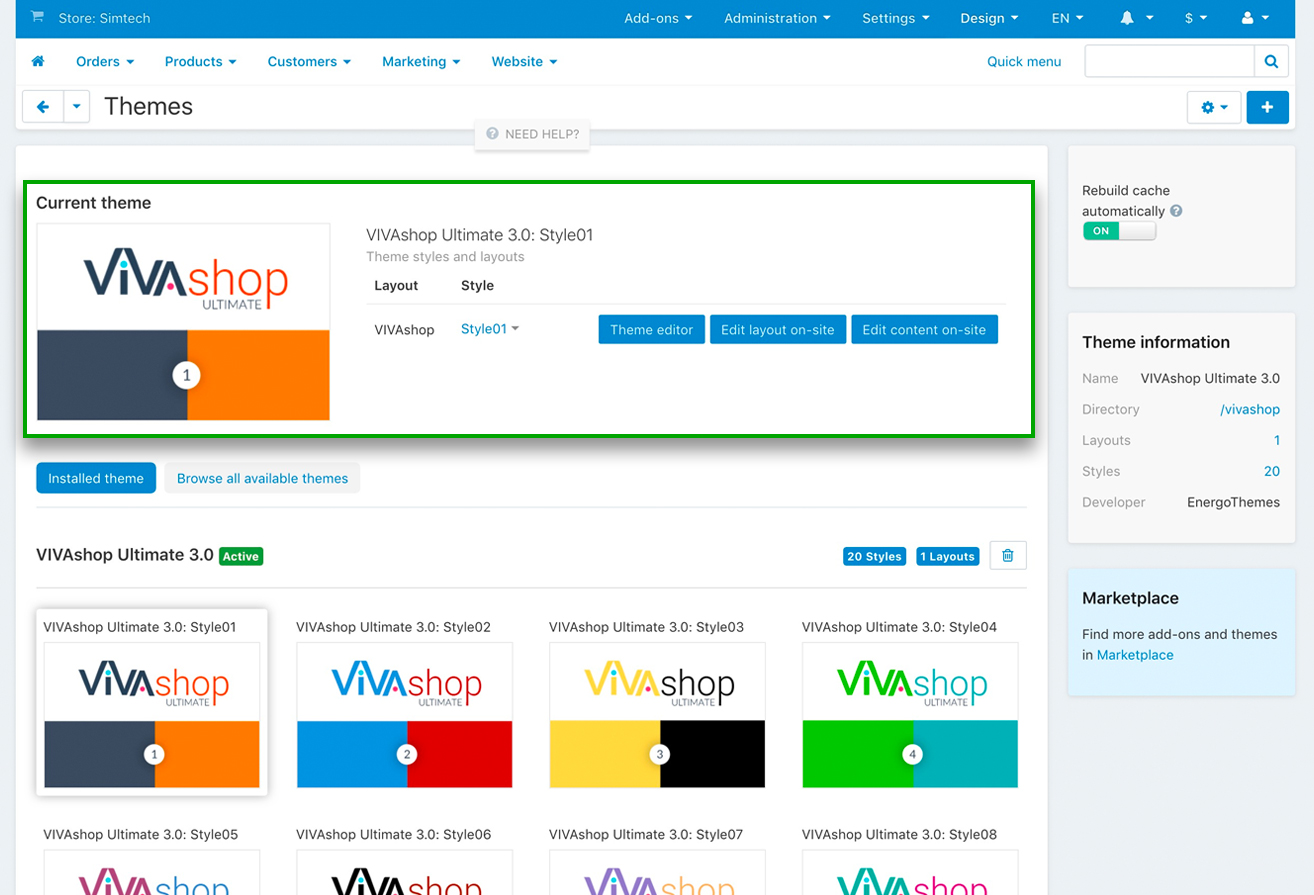Click Edit content on-site button

click(924, 329)
